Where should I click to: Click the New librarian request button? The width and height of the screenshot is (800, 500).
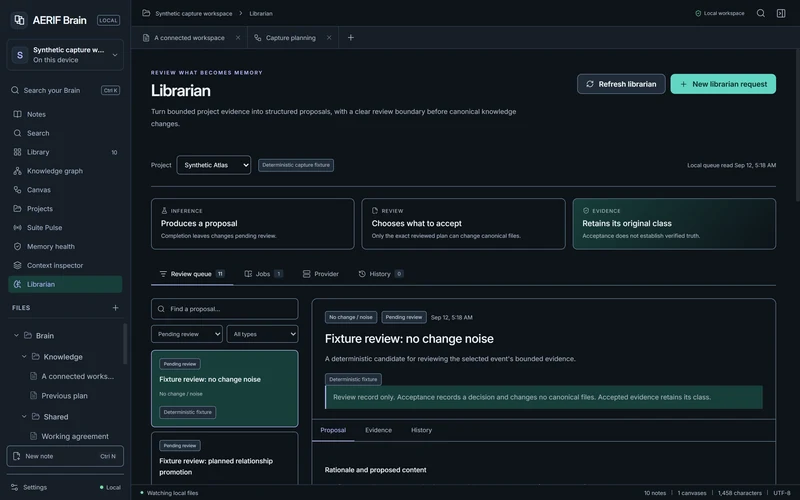(723, 84)
